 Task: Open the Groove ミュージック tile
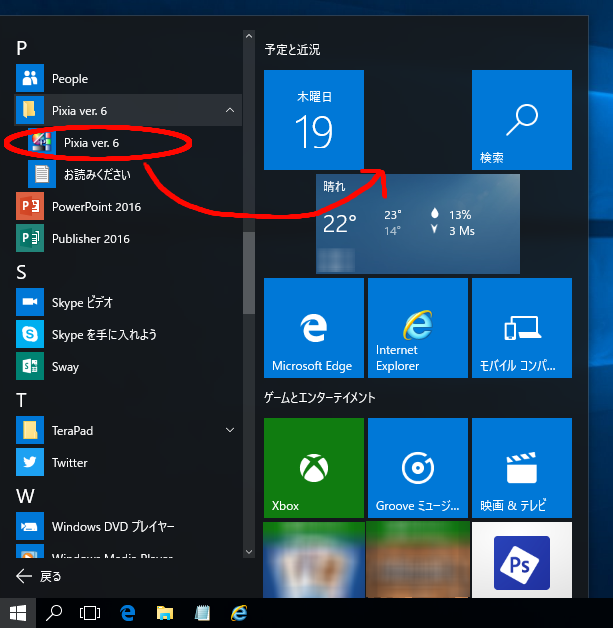click(x=418, y=468)
